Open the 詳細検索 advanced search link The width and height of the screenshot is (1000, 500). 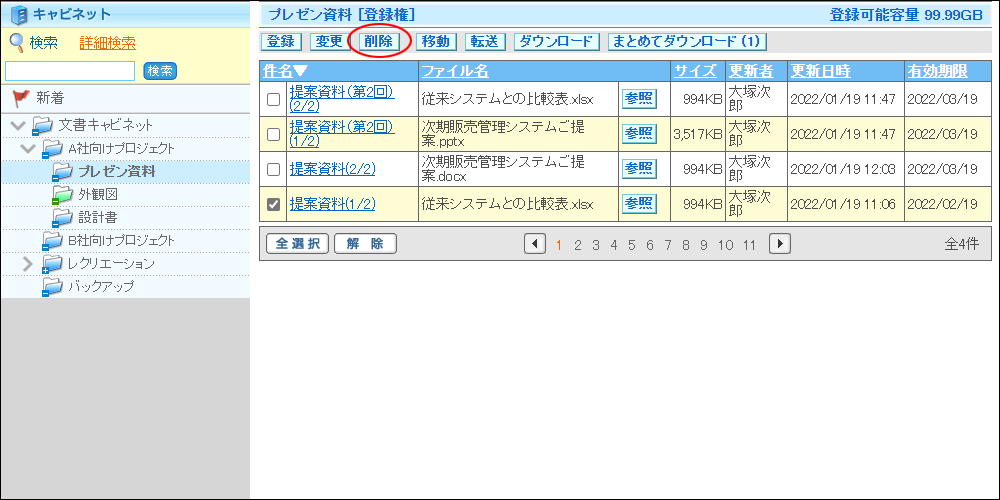click(107, 43)
